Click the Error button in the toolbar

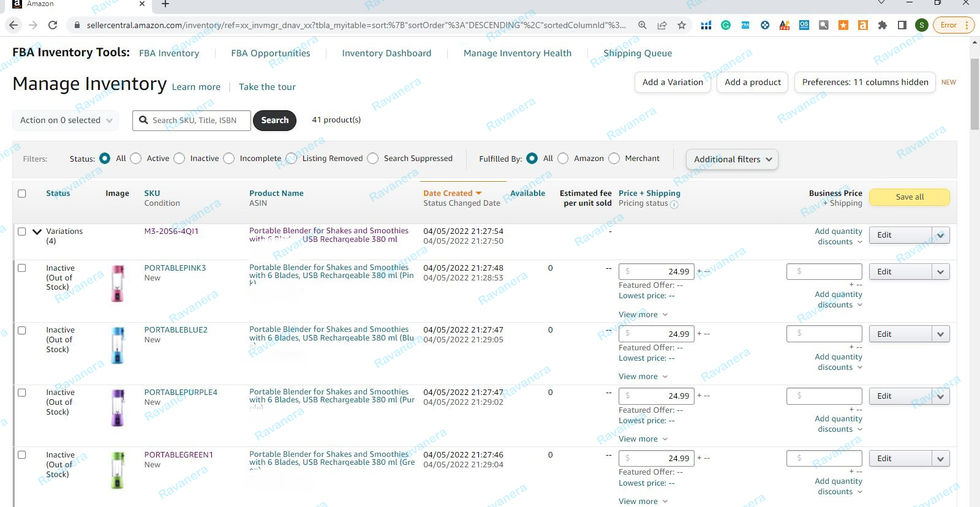[951, 26]
